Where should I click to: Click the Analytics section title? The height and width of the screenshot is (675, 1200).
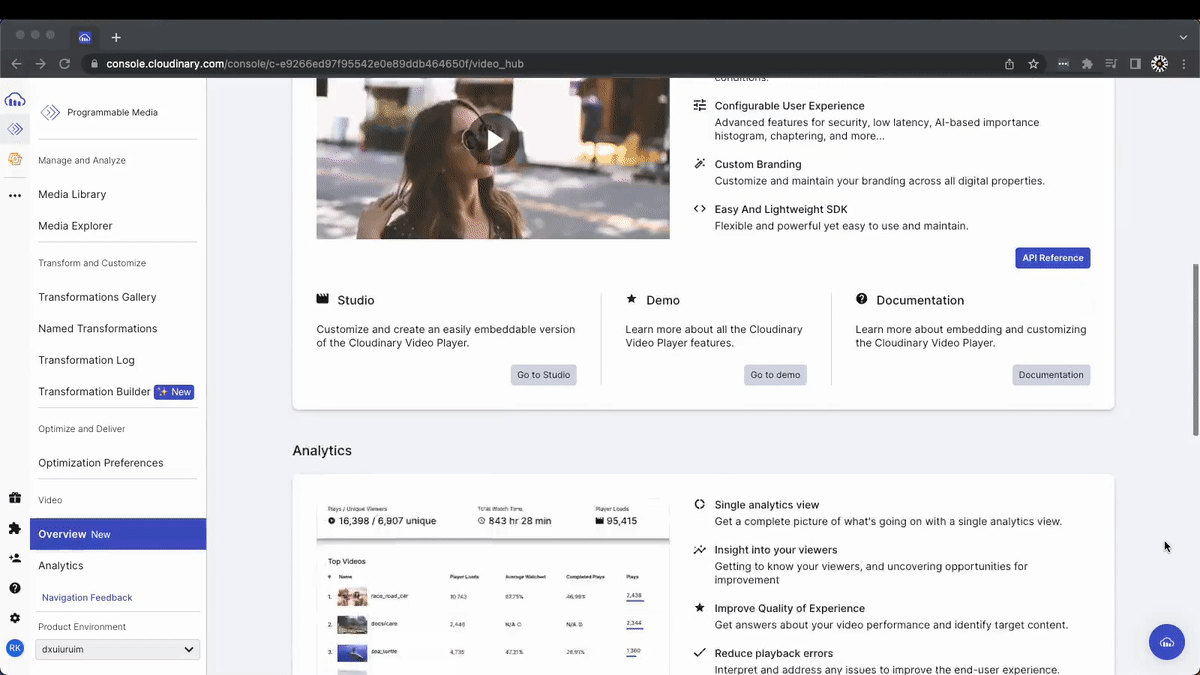point(322,451)
